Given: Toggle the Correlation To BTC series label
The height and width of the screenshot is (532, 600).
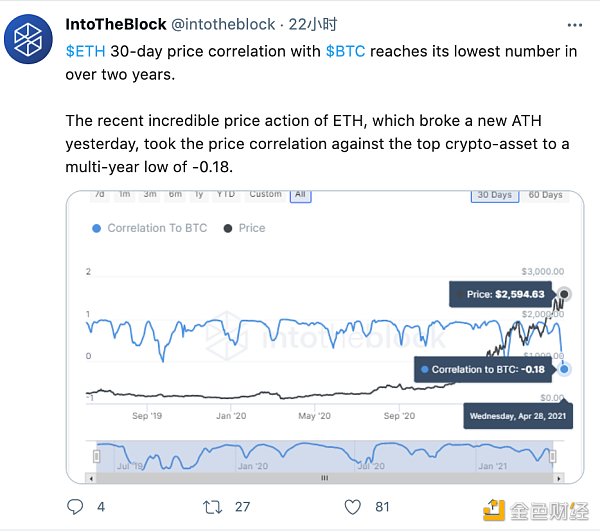Looking at the screenshot, I should click(x=157, y=228).
